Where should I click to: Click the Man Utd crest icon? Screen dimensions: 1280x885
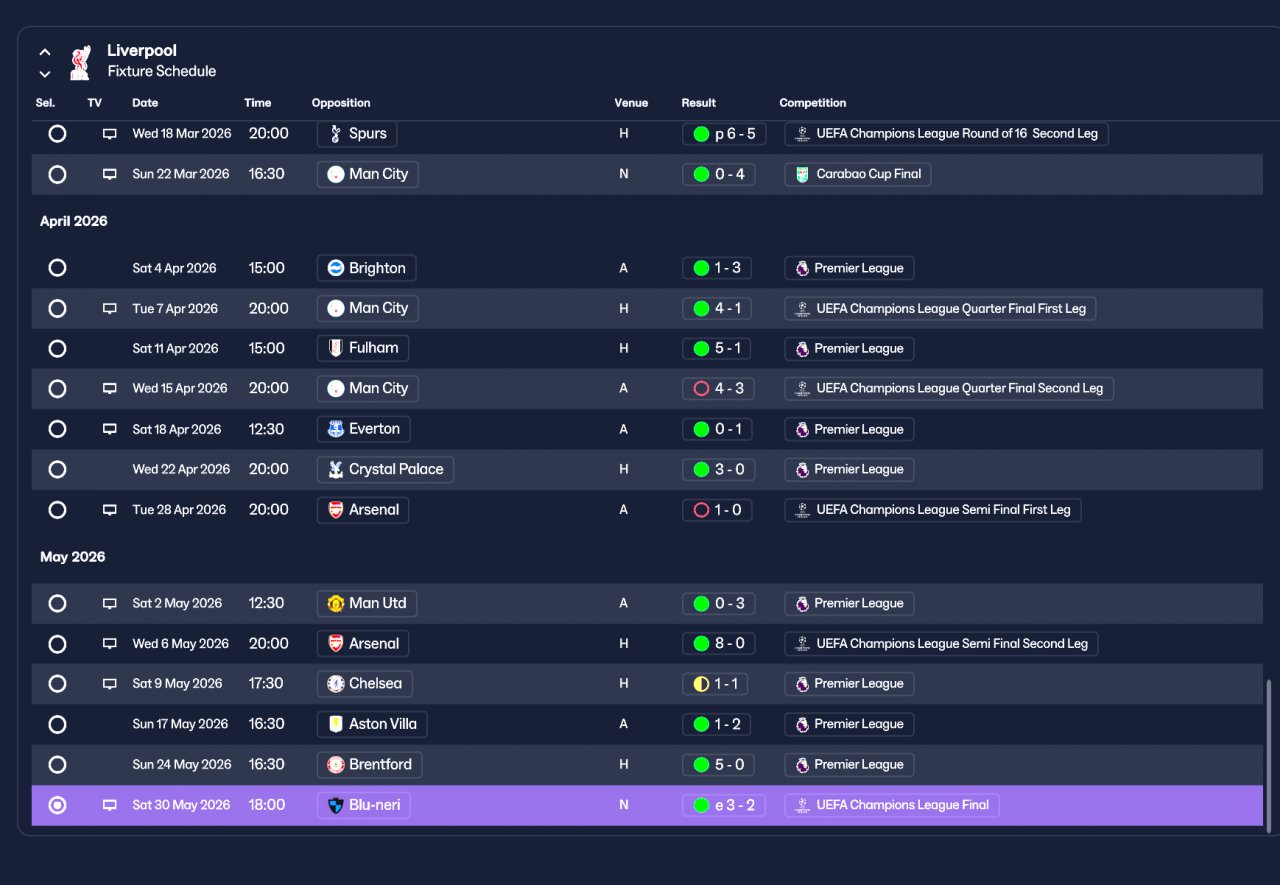tap(336, 603)
